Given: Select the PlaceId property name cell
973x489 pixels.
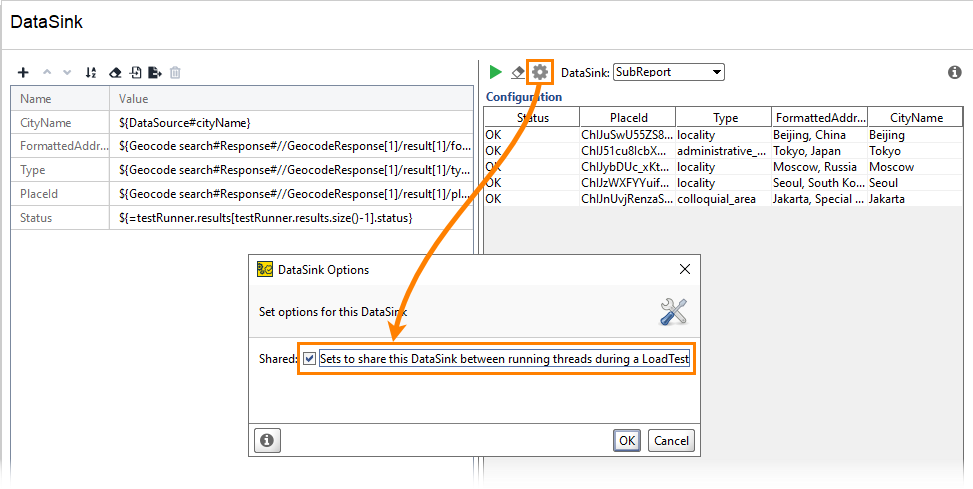Looking at the screenshot, I should 60,194.
